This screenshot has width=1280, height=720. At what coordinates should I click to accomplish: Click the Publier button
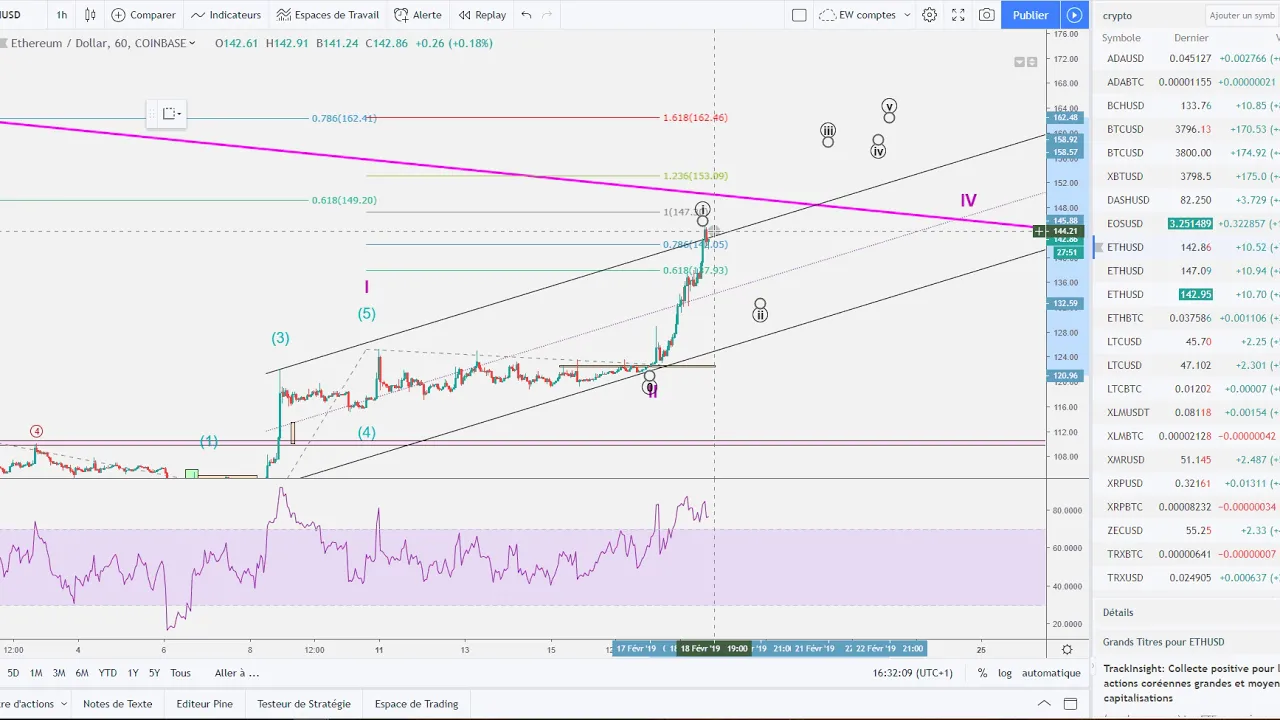coord(1030,15)
